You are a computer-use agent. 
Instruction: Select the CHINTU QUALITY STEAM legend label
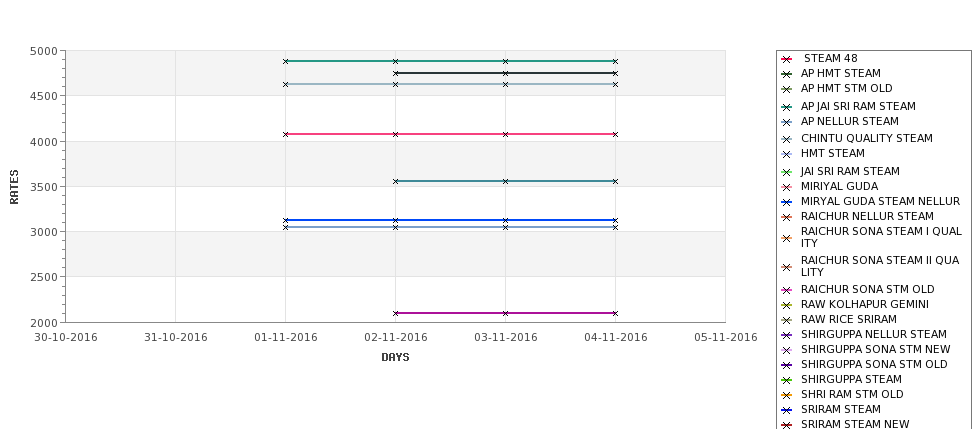coord(866,138)
